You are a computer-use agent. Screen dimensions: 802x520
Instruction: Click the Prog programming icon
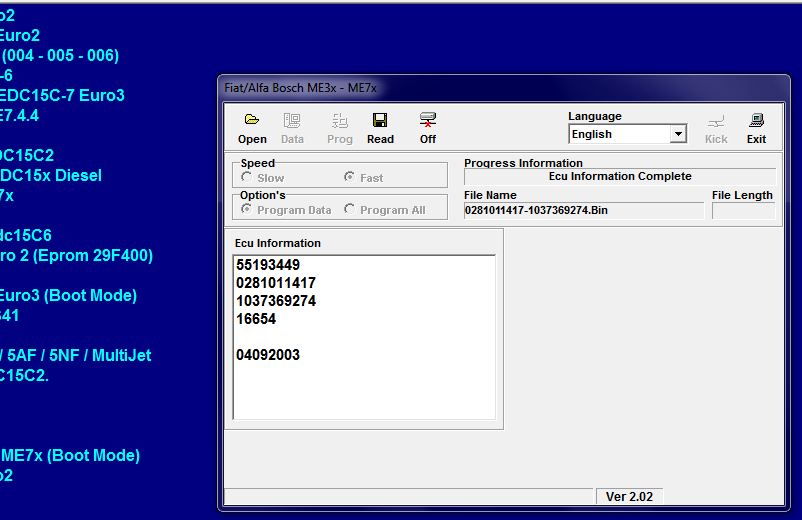pyautogui.click(x=340, y=121)
